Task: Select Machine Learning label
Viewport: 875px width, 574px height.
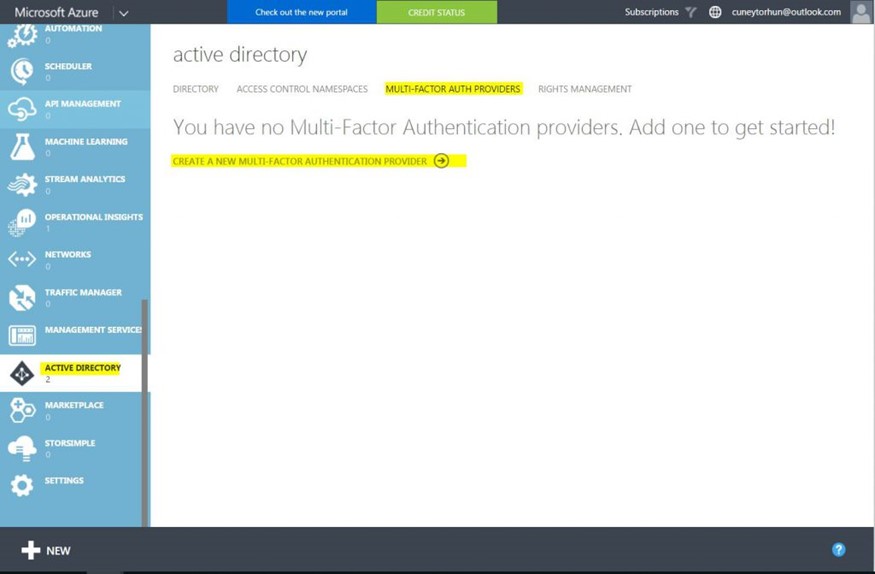Action: [x=86, y=141]
